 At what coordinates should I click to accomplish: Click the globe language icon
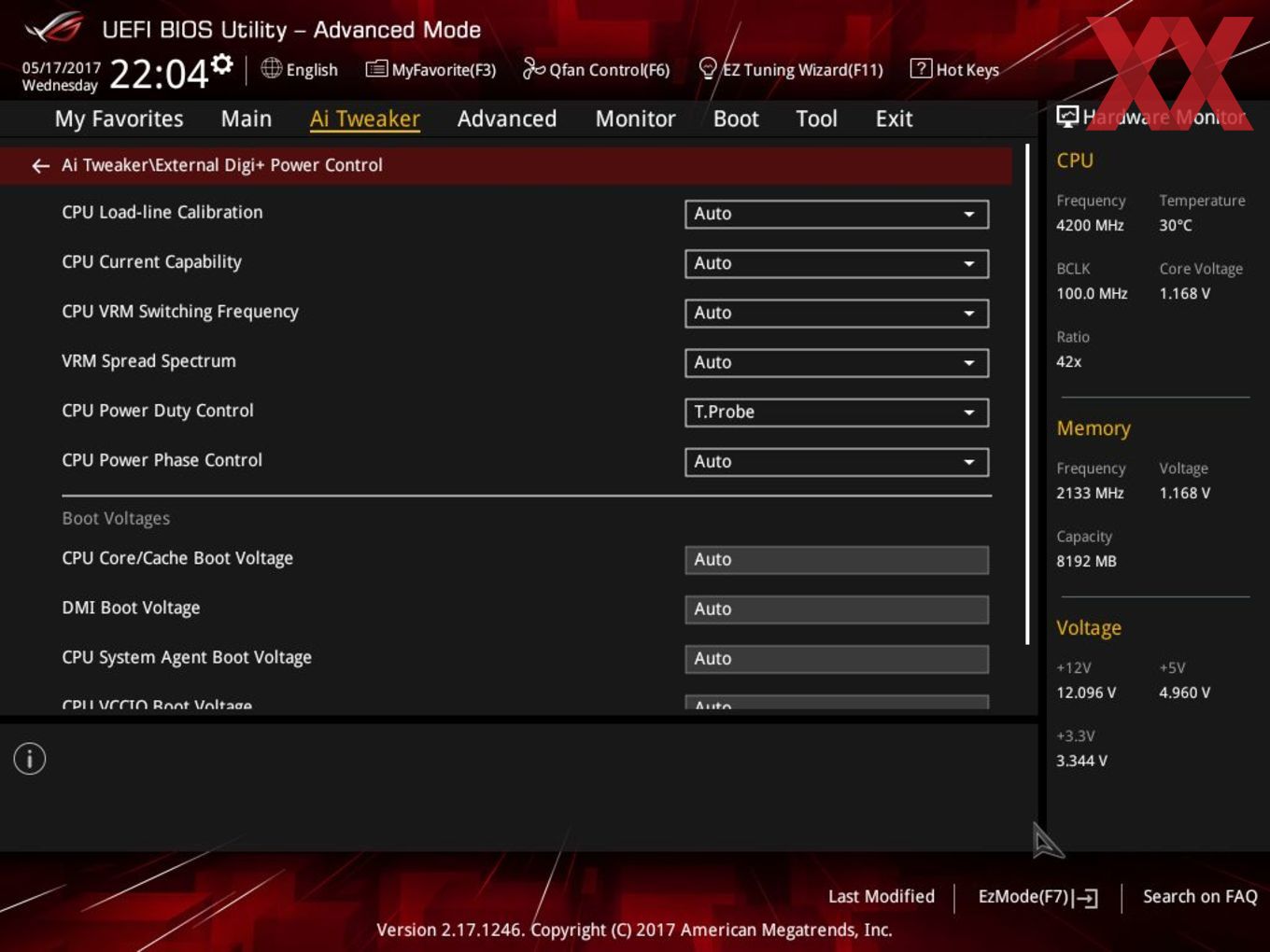271,68
